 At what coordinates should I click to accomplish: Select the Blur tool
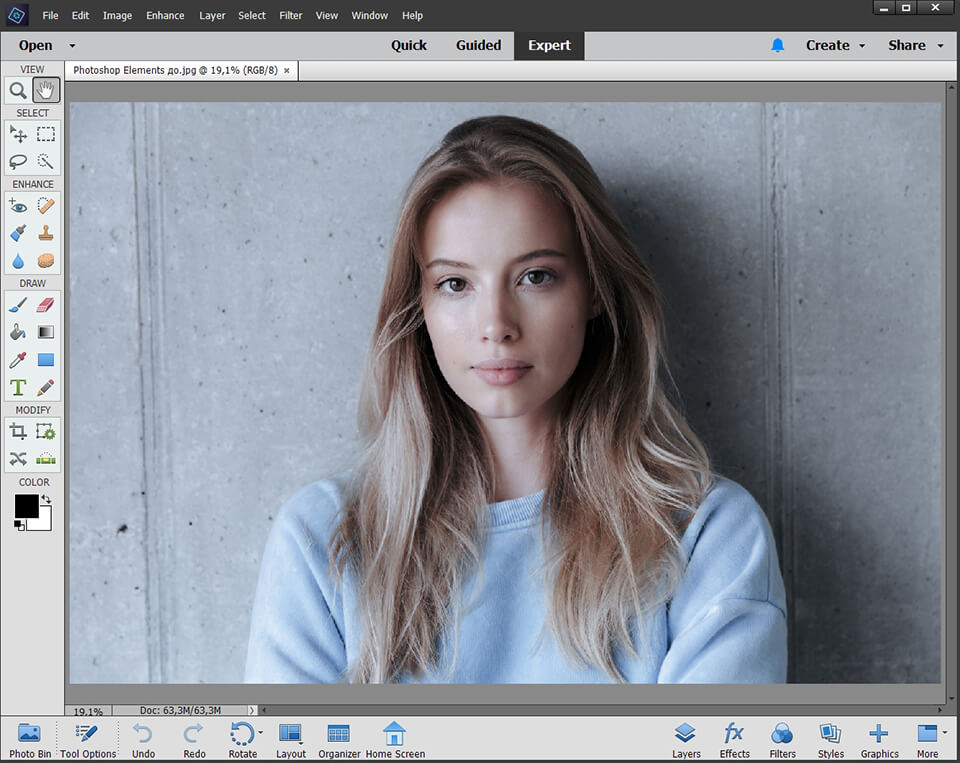pos(18,261)
